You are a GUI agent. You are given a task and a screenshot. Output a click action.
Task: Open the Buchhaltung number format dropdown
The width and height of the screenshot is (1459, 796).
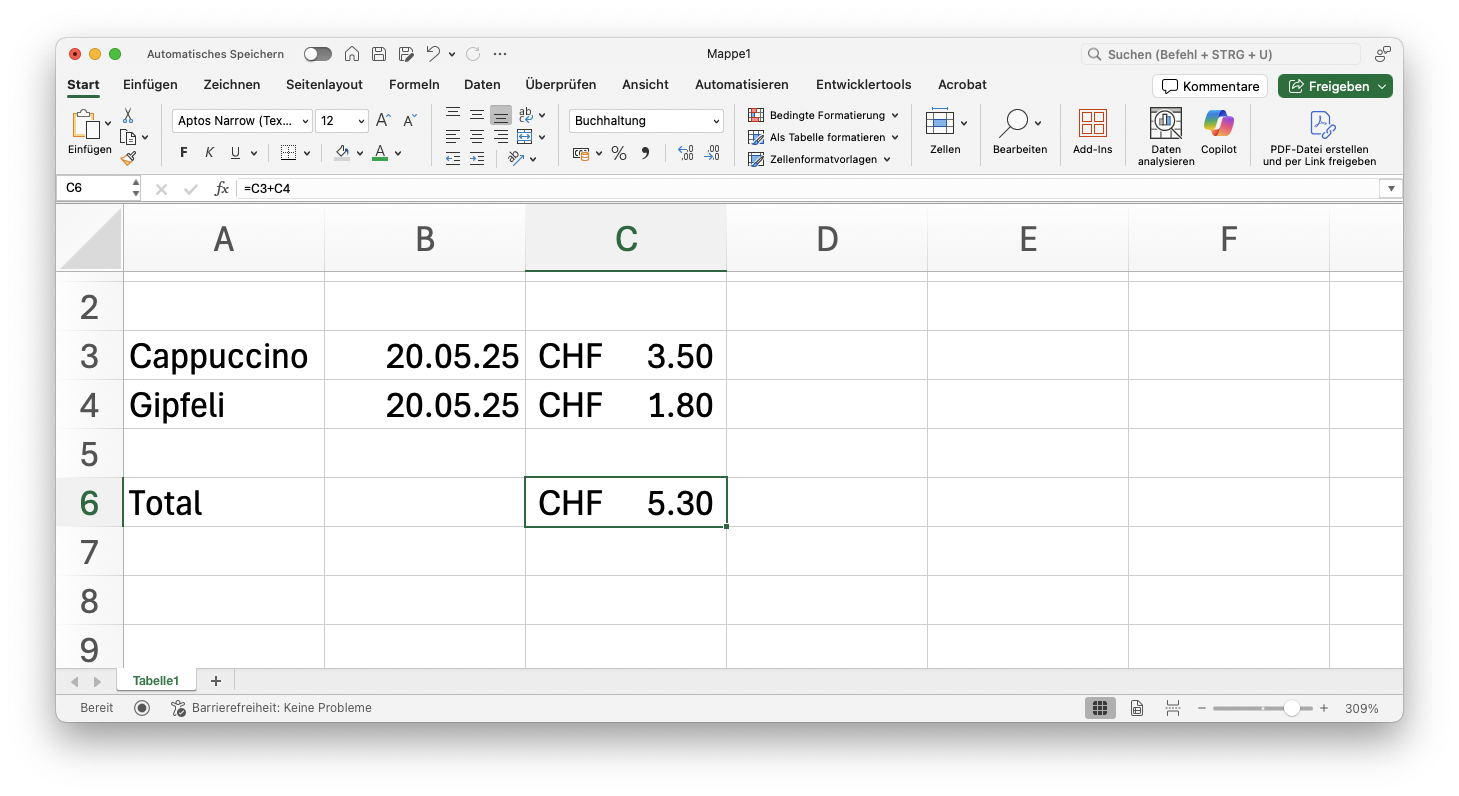pos(646,121)
